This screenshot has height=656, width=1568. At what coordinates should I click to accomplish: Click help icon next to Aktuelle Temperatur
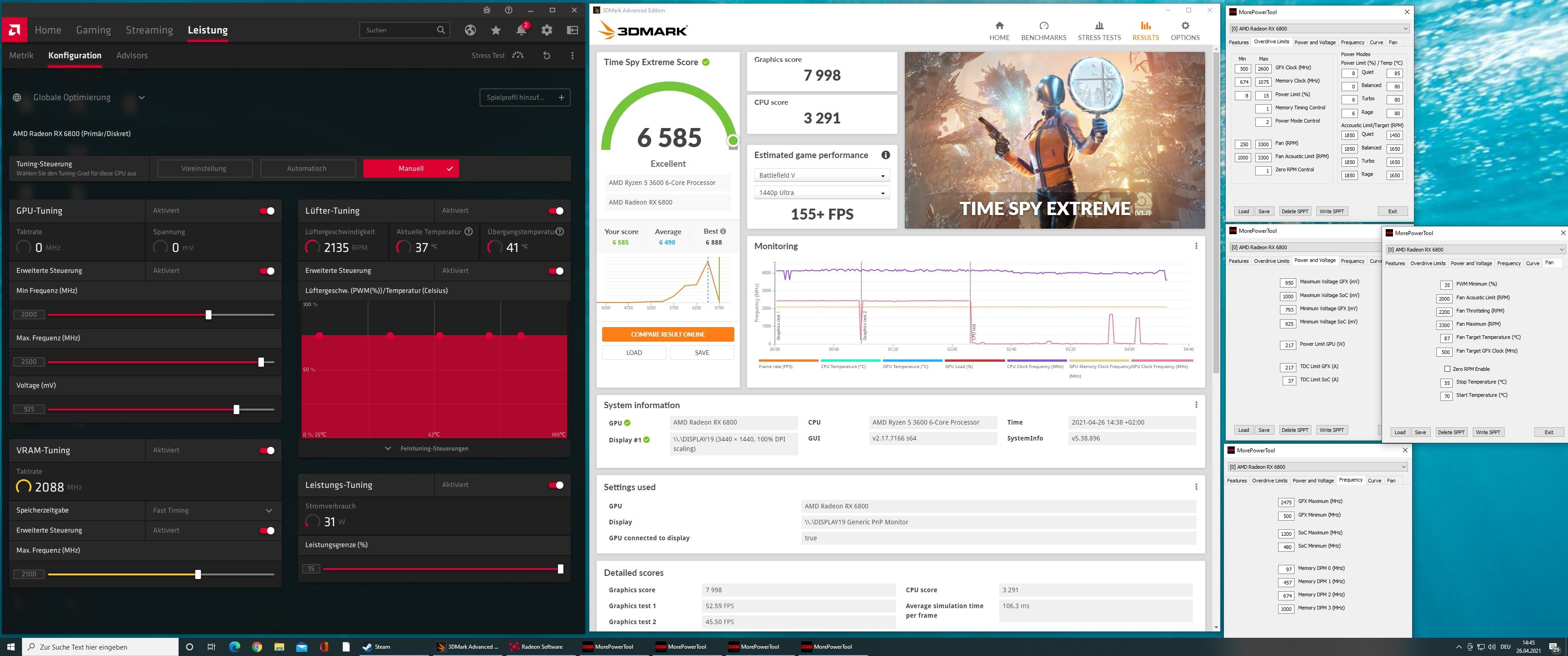click(x=468, y=232)
